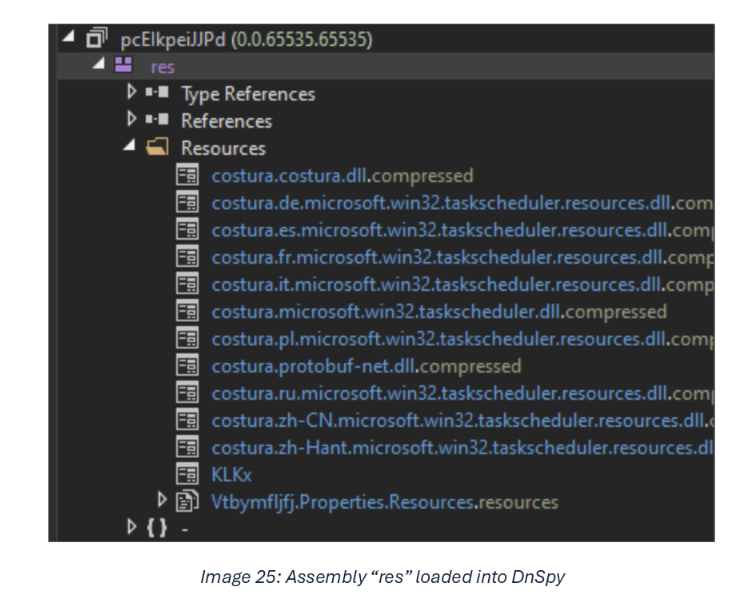746x608 pixels.
Task: Select costura.zh-CN taskscheduler resources entry
Action: pyautogui.click(x=460, y=420)
